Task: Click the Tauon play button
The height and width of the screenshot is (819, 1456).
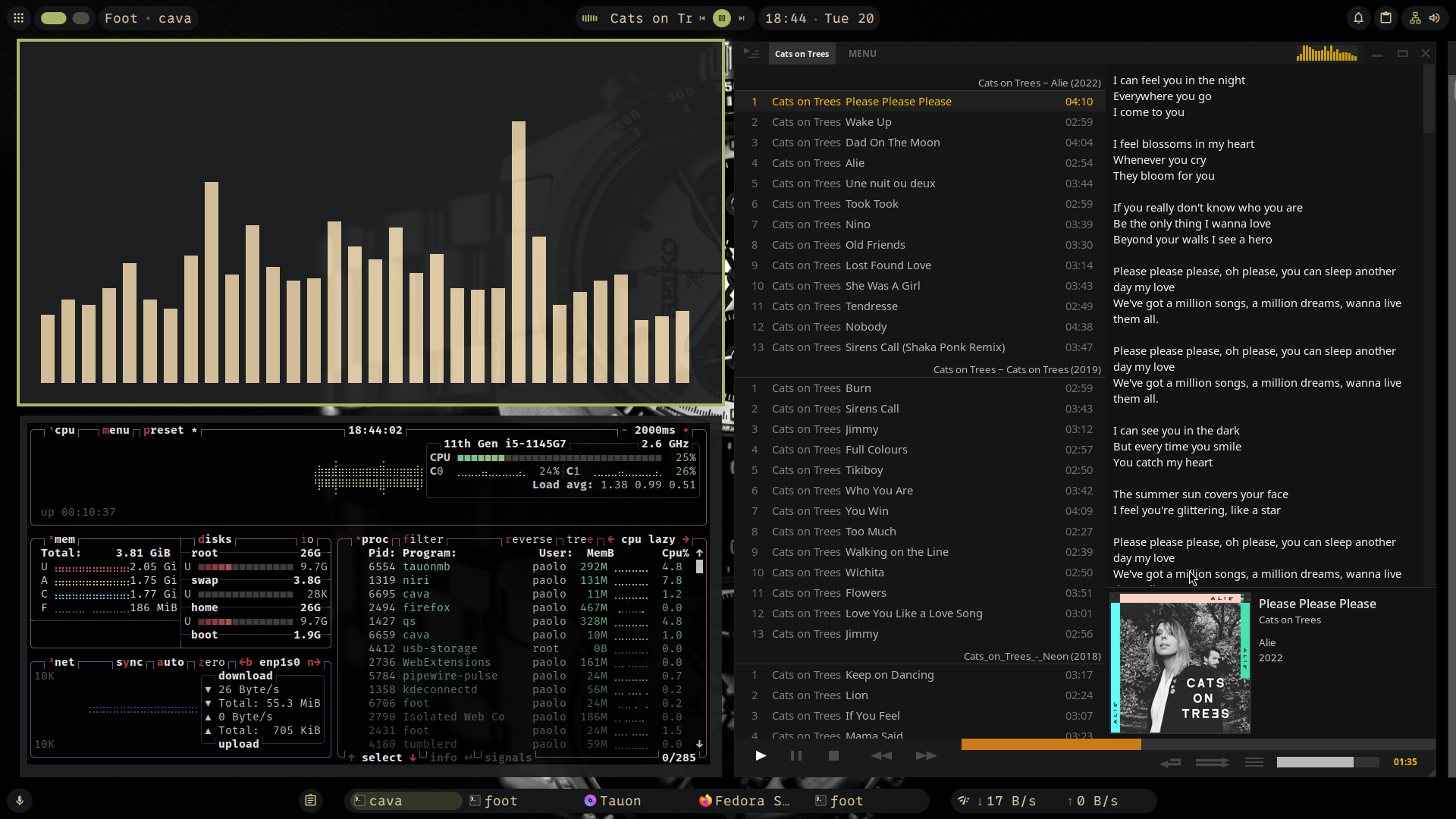Action: click(x=761, y=756)
